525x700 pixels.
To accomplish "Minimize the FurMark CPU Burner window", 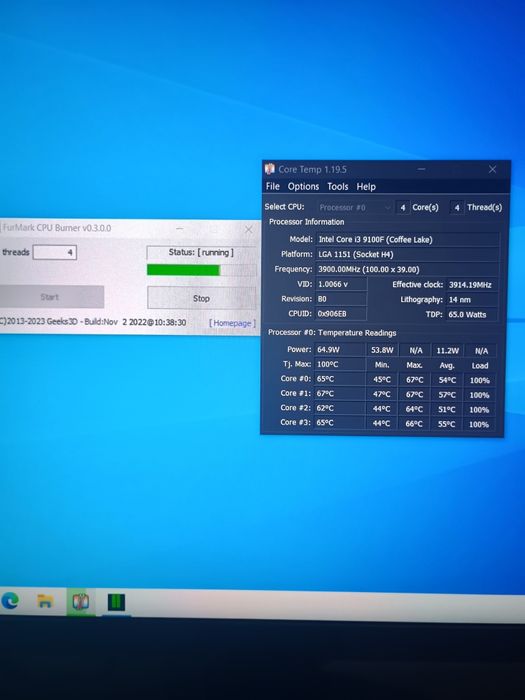I will pos(179,229).
